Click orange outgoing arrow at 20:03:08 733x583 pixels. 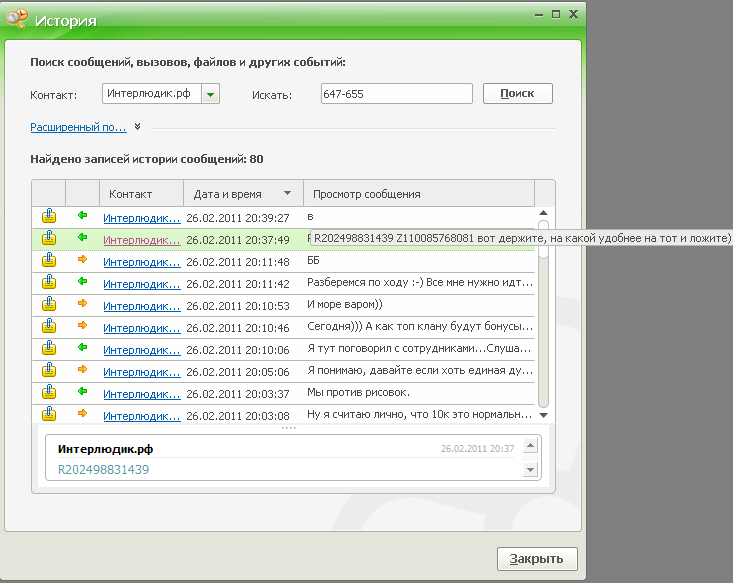pos(82,413)
